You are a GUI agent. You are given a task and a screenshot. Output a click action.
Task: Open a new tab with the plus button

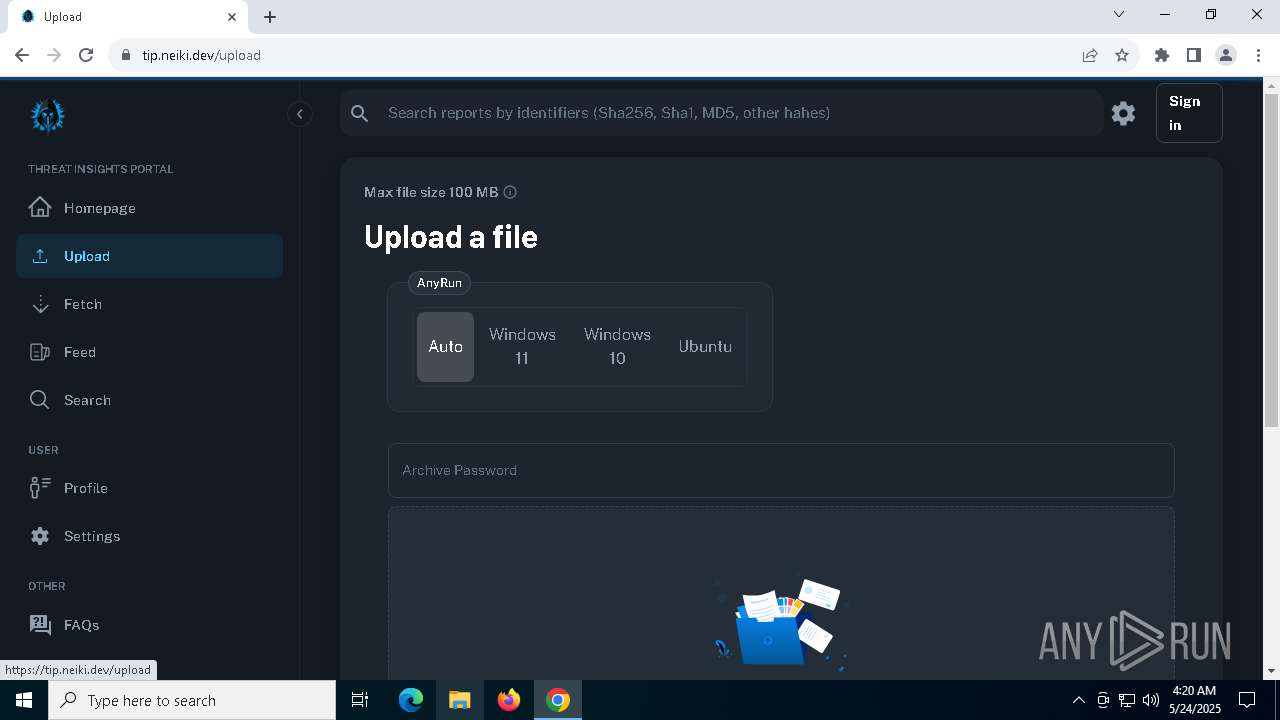pyautogui.click(x=270, y=17)
